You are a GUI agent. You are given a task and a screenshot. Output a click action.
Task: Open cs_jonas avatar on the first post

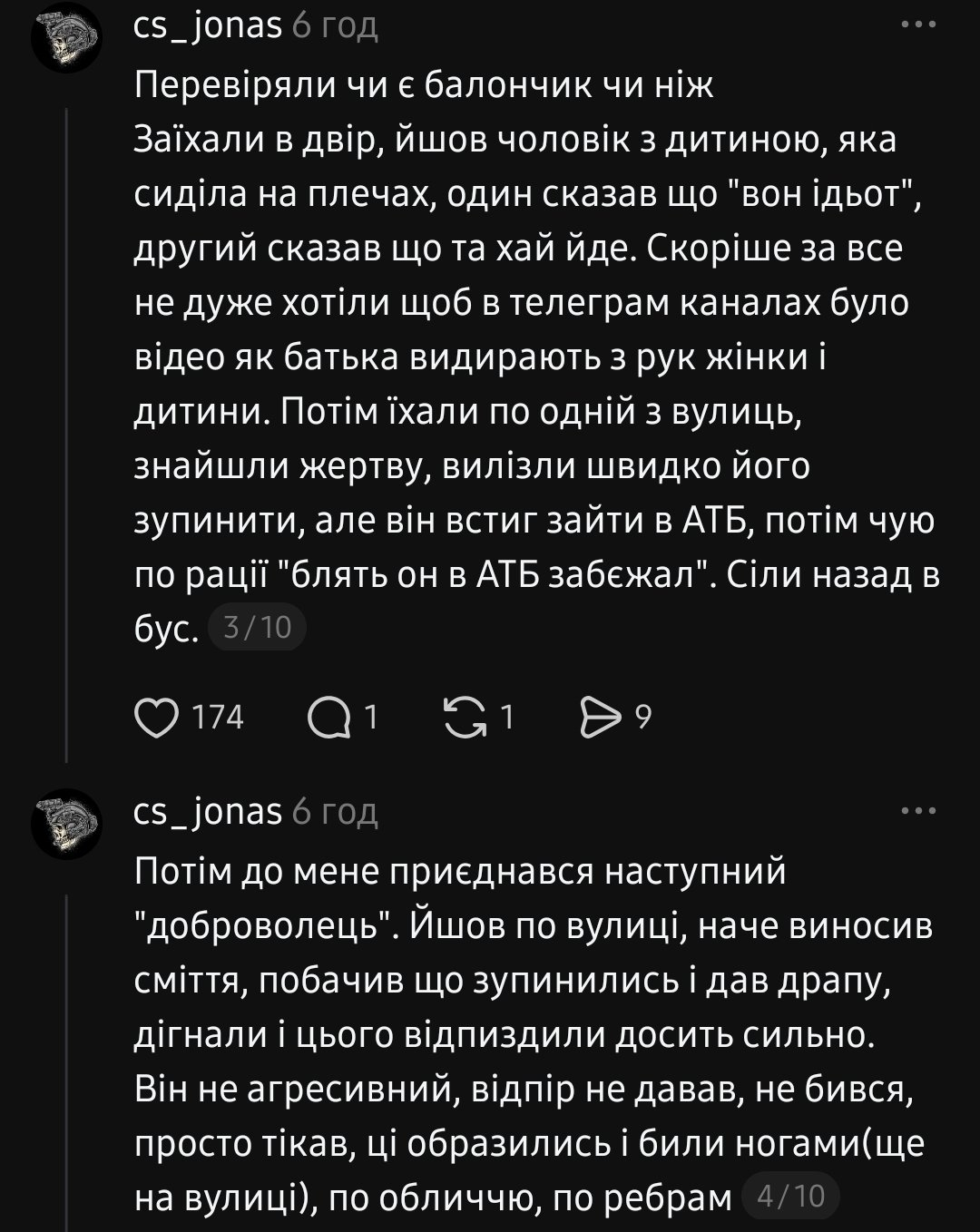pyautogui.click(x=66, y=36)
